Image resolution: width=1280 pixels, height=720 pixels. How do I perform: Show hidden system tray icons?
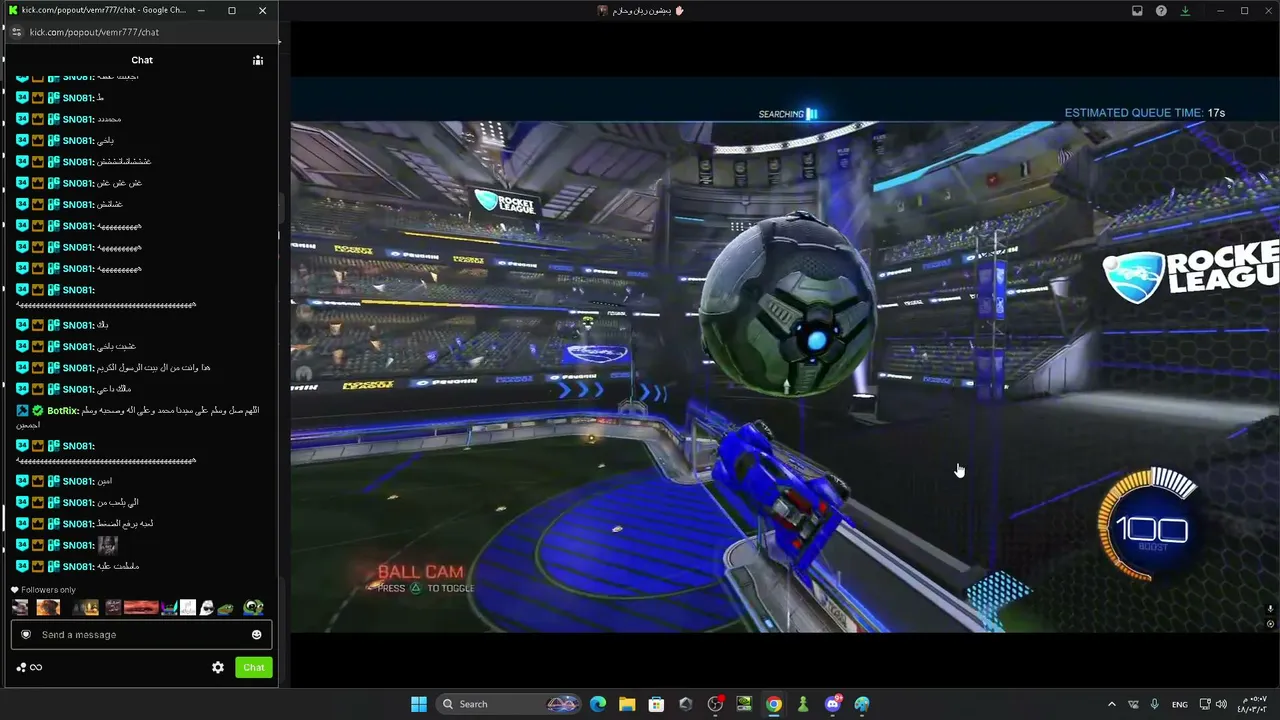1111,704
